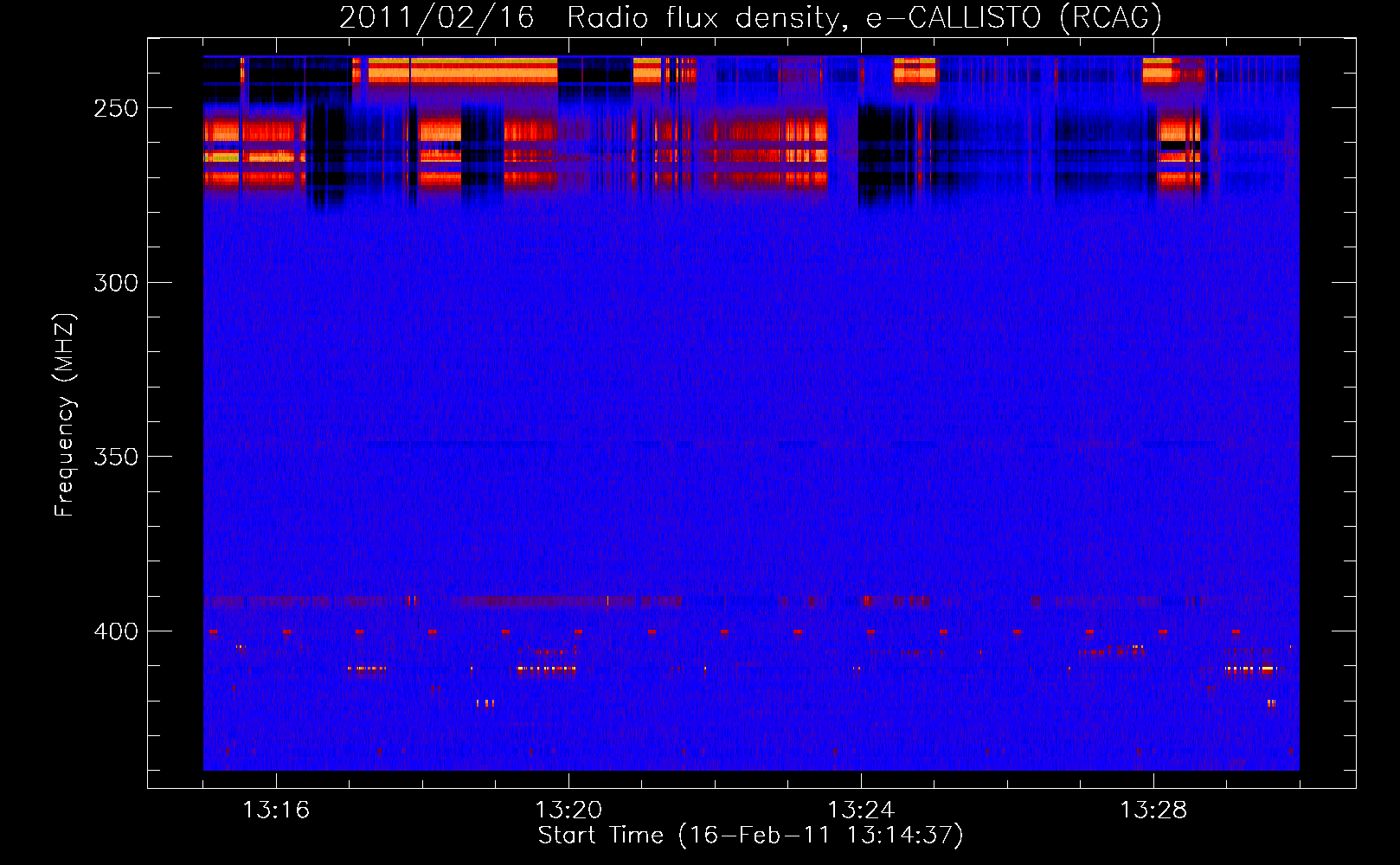Click the 250 frequency tick label
Viewport: 1400px width, 865px height.
tap(115, 108)
